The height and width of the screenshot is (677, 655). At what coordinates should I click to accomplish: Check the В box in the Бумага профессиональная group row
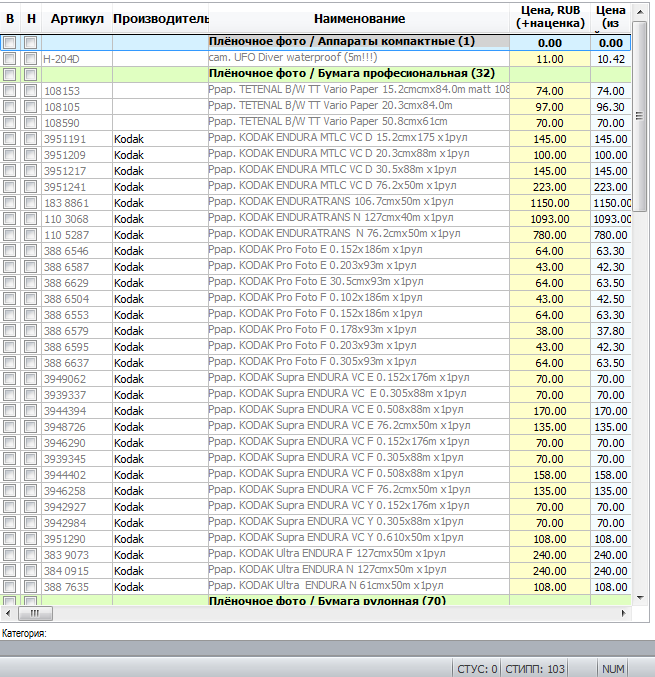click(x=9, y=74)
